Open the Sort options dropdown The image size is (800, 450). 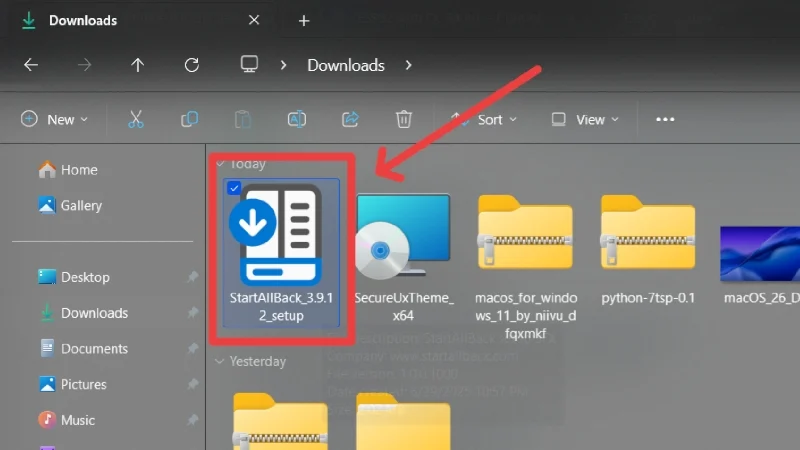(484, 119)
